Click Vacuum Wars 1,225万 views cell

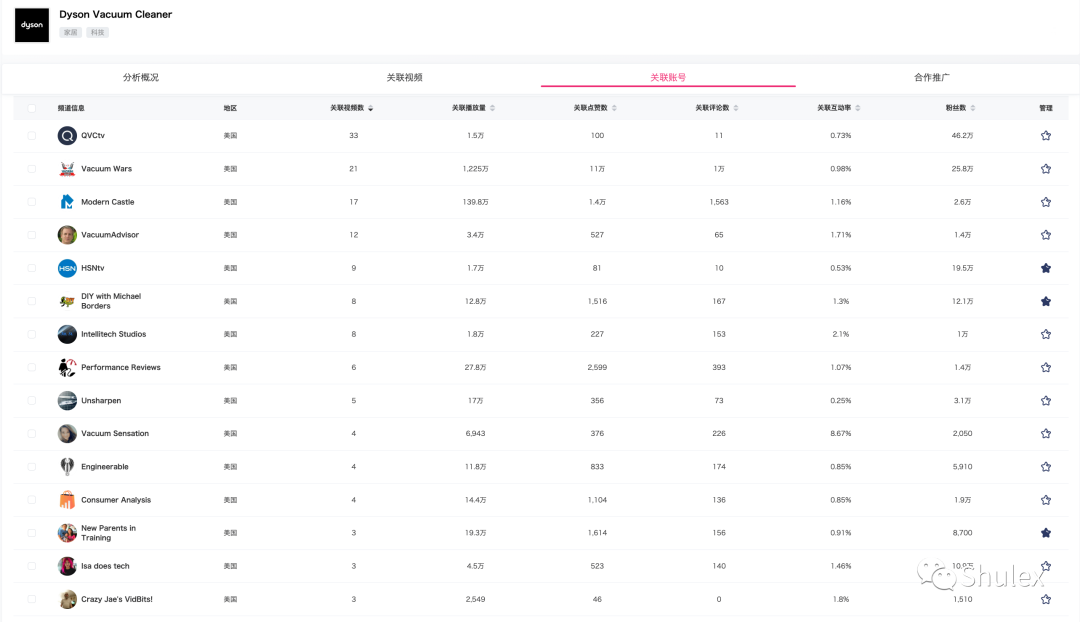(x=475, y=169)
